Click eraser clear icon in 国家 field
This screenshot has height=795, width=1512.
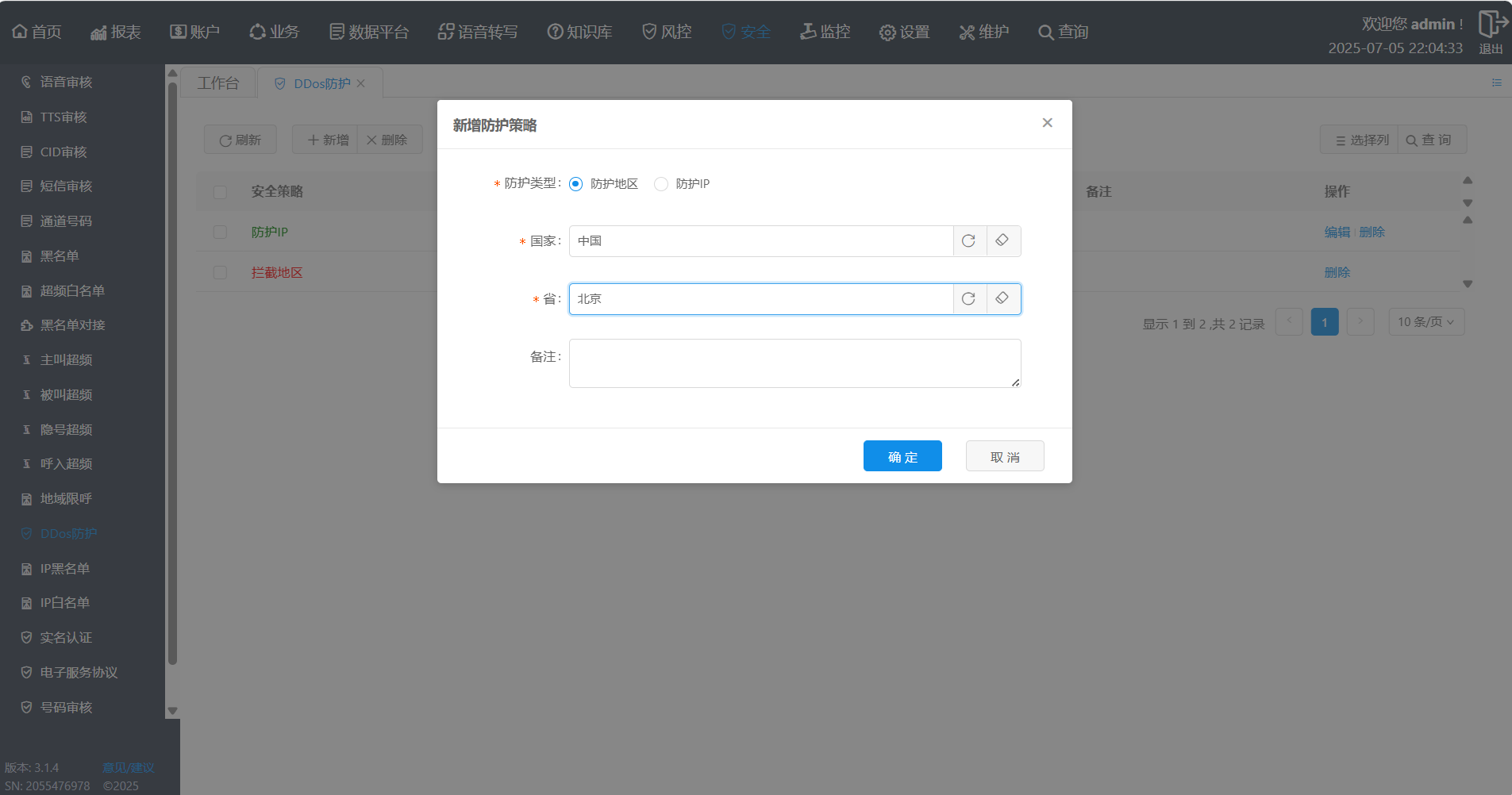pos(1002,241)
